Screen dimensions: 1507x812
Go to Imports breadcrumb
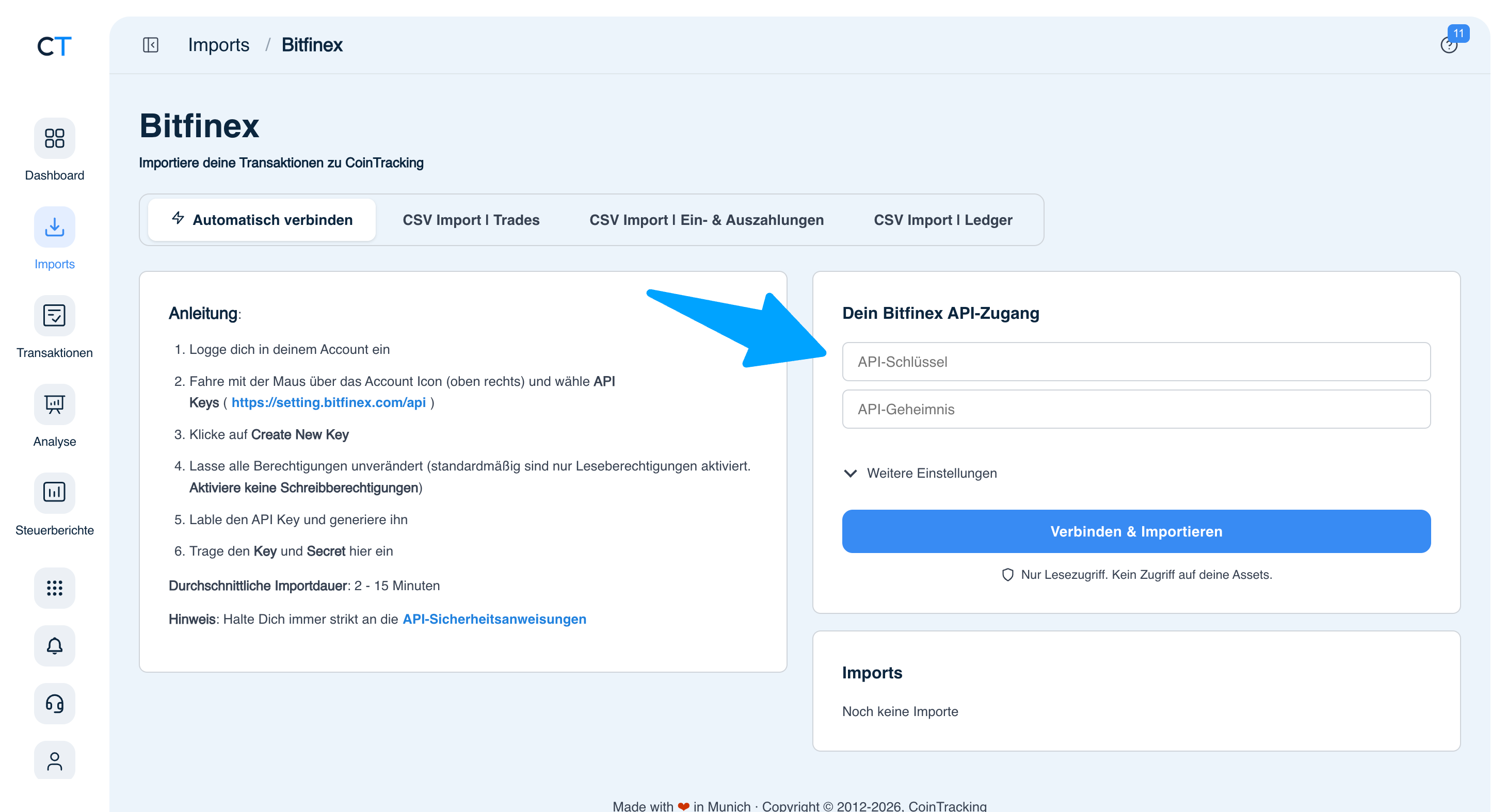218,45
